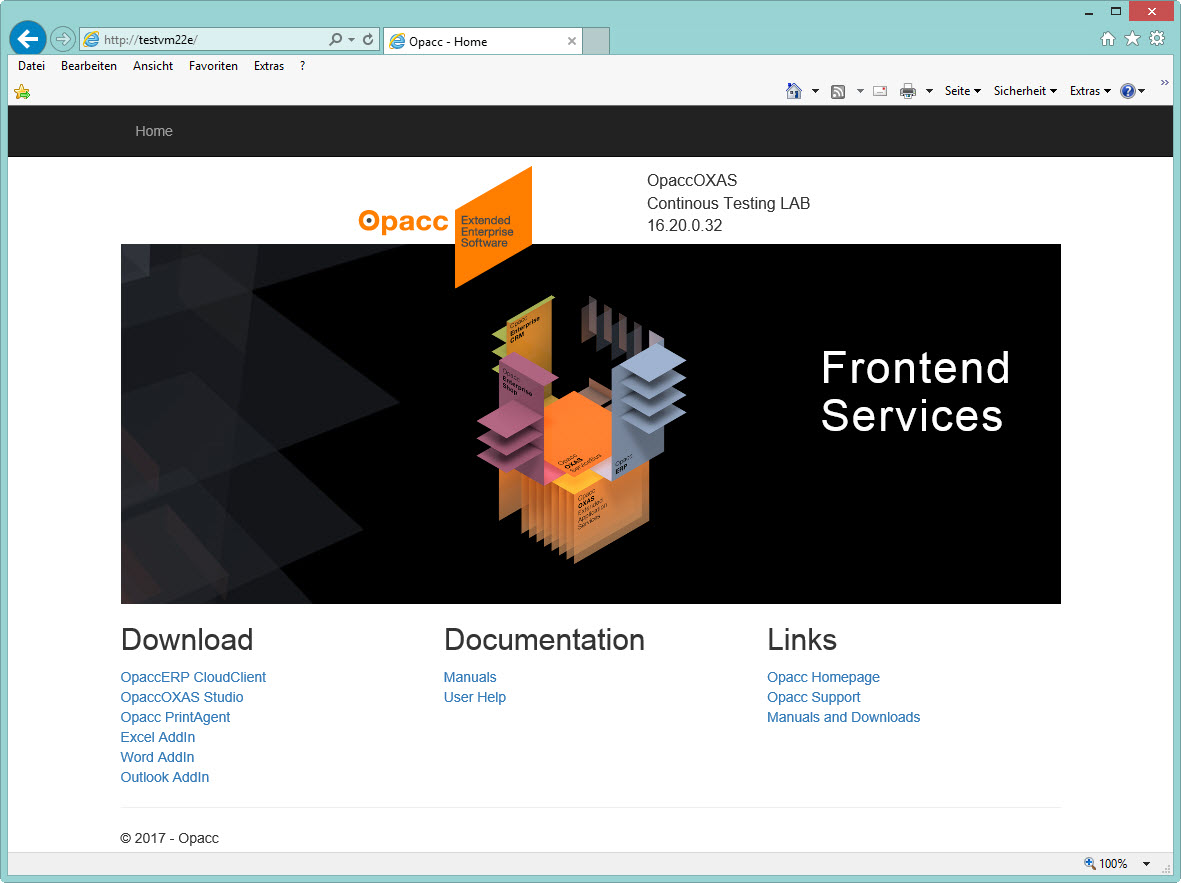Minimize the browser window
1181x883 pixels.
tap(1088, 12)
